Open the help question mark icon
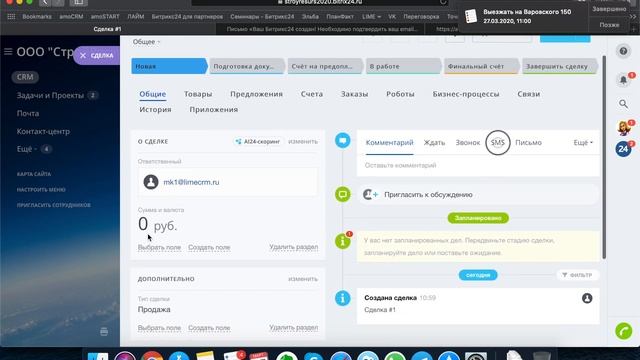This screenshot has width=640, height=360. (623, 51)
